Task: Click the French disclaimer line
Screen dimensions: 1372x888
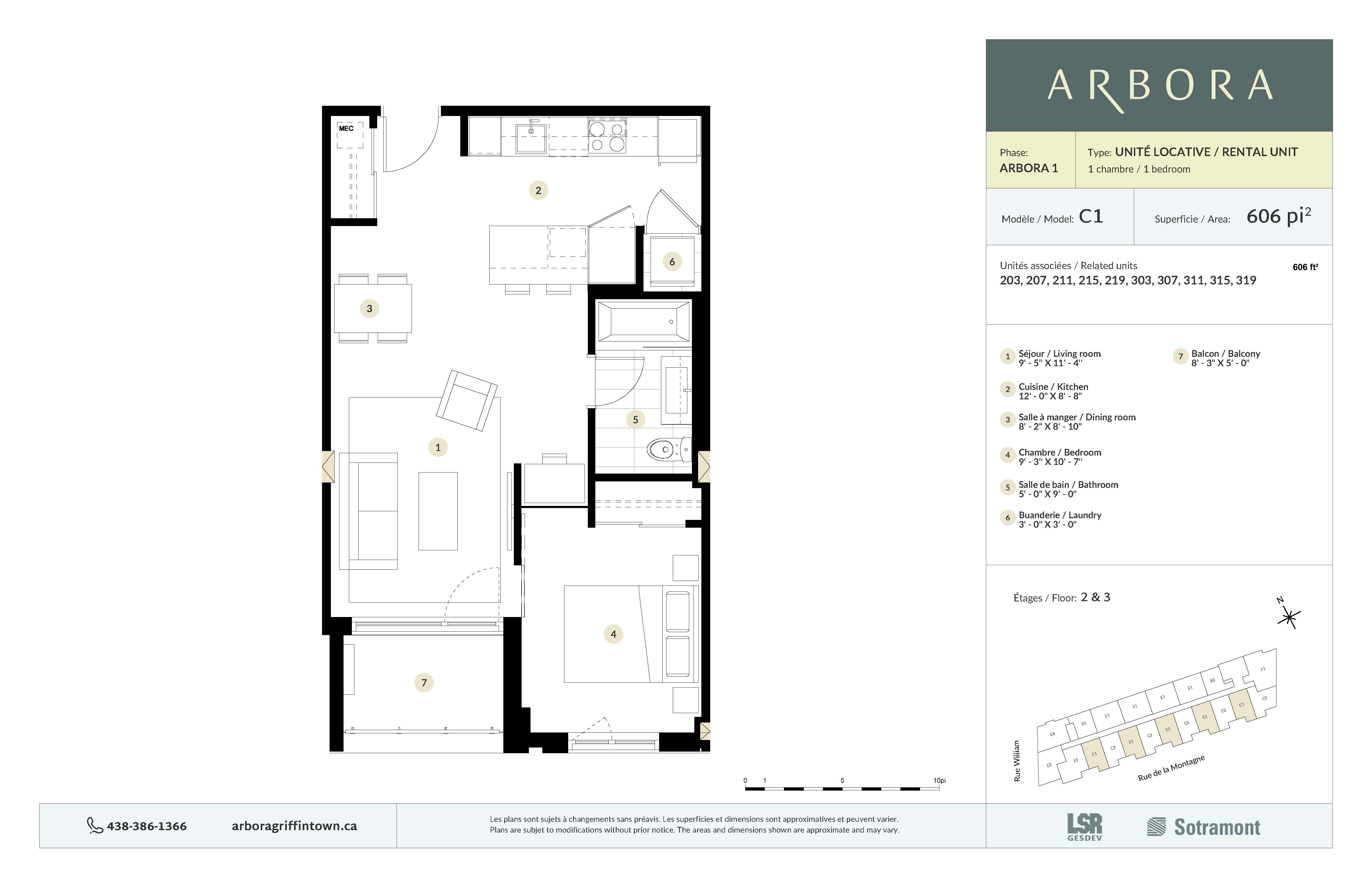Action: tap(694, 819)
